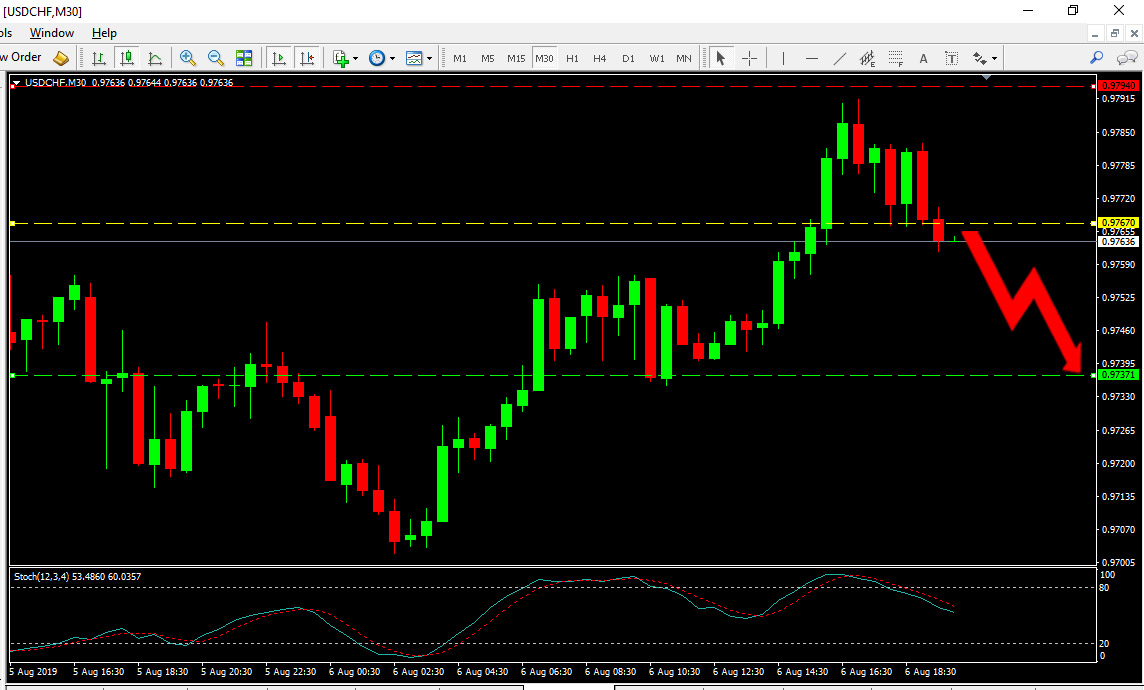Zoom in on the chart
The height and width of the screenshot is (690, 1144).
click(188, 58)
